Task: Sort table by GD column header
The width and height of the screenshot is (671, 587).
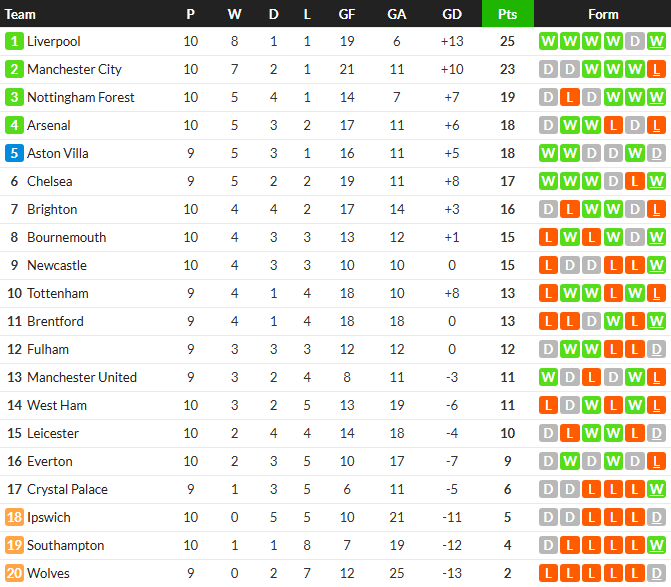Action: (x=452, y=14)
